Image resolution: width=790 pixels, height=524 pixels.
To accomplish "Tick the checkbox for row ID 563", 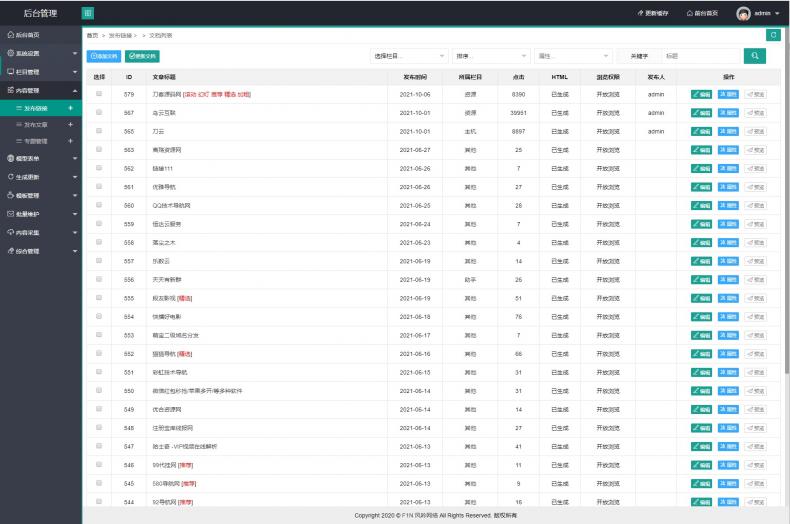I will 99,150.
